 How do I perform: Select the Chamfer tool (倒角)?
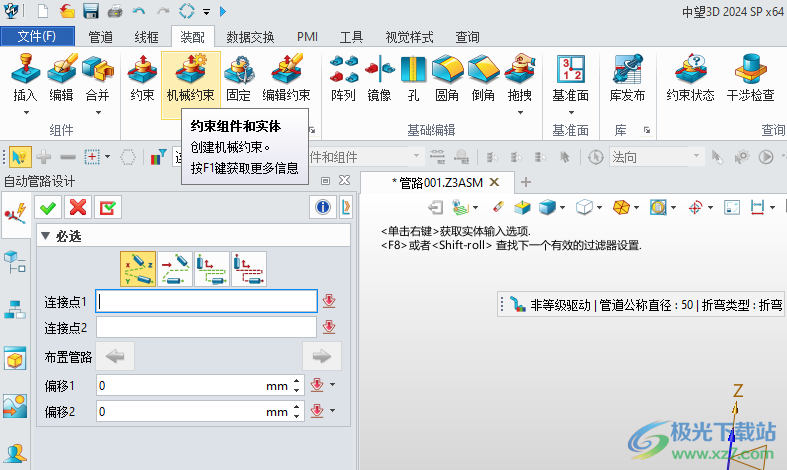483,78
